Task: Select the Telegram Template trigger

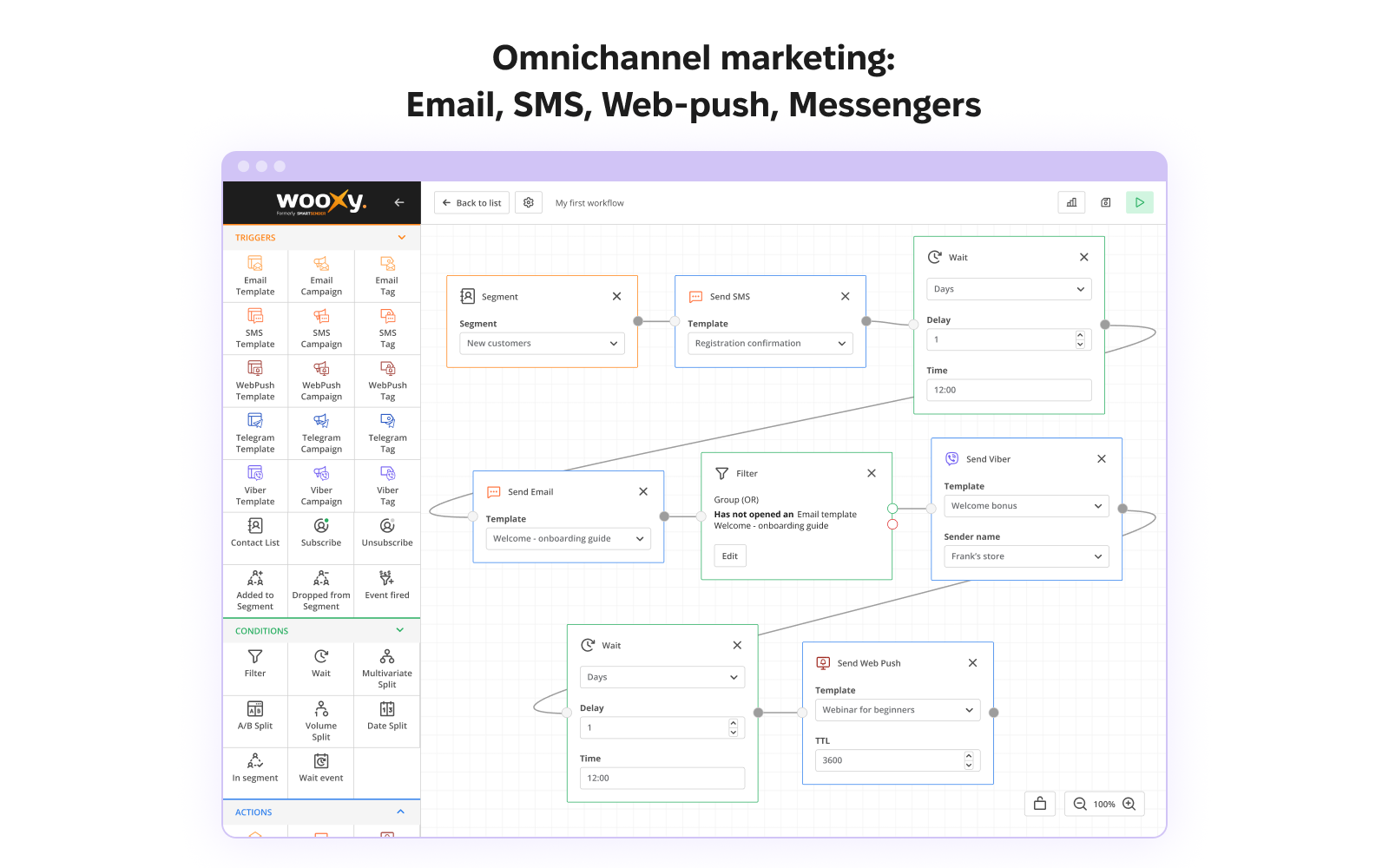Action: [x=255, y=433]
